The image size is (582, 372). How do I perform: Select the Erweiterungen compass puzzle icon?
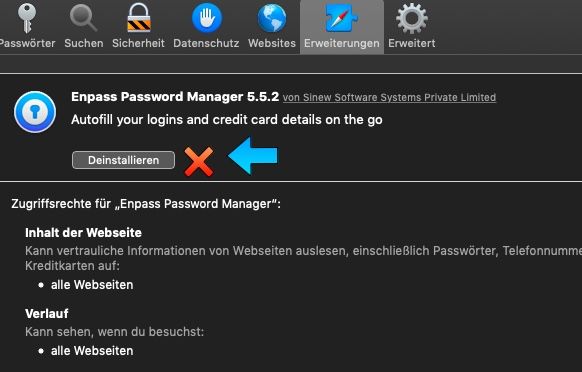click(341, 17)
